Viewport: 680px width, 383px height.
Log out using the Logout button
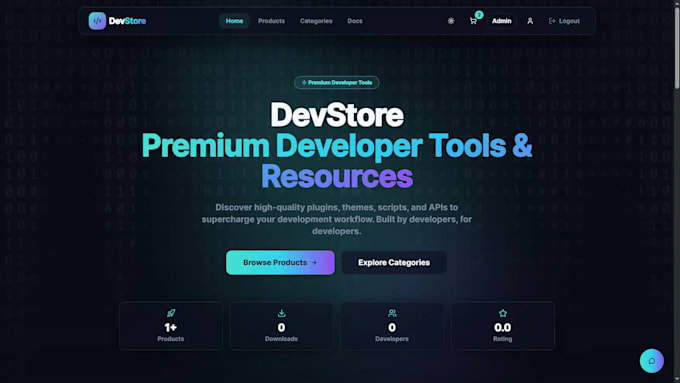pos(564,21)
